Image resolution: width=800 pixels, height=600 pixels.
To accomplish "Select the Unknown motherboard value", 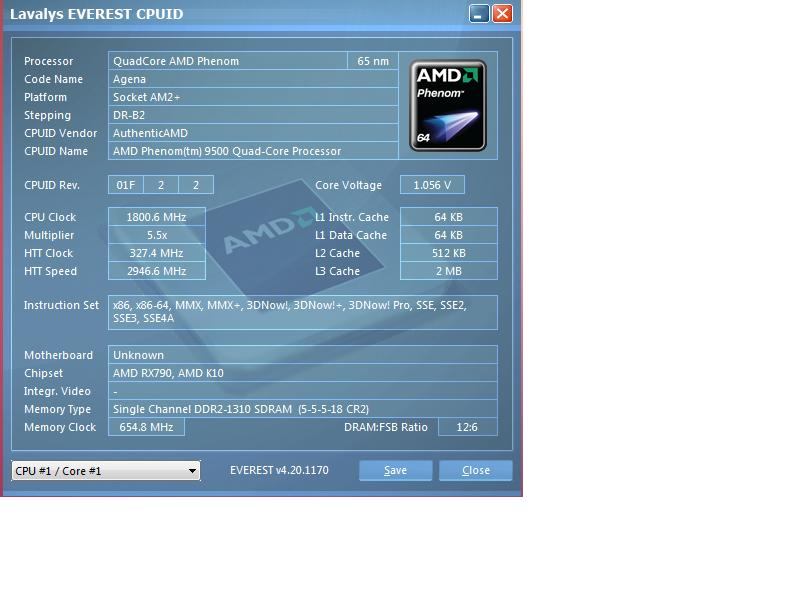I will 303,355.
